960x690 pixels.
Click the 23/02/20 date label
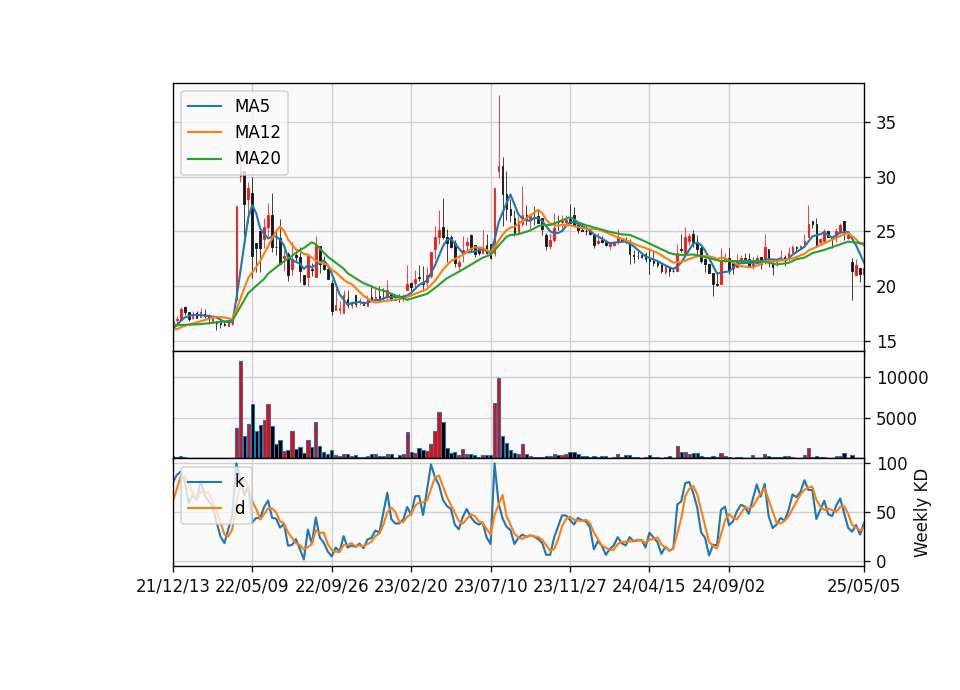(x=411, y=586)
